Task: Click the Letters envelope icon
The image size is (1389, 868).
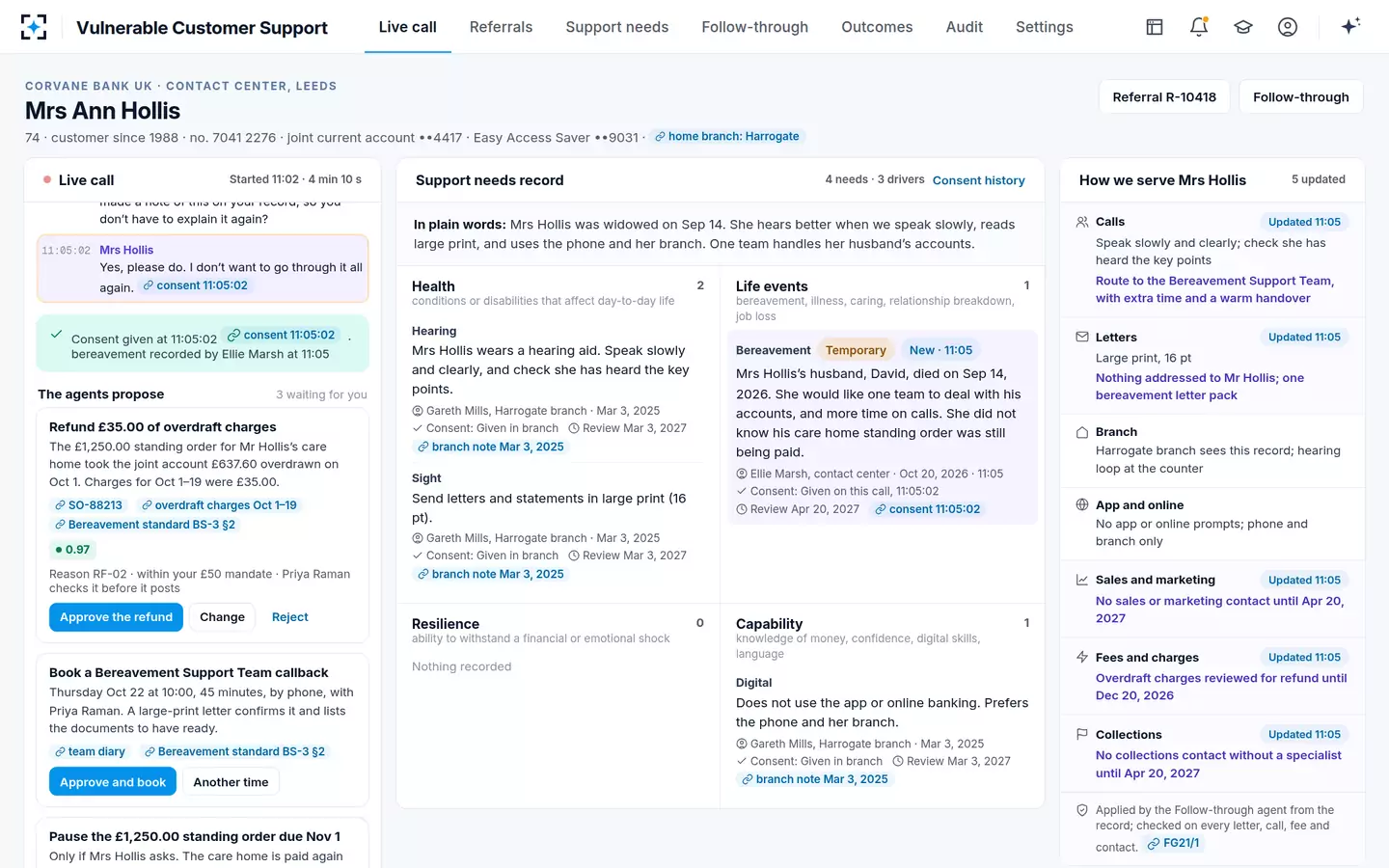Action: [x=1082, y=337]
